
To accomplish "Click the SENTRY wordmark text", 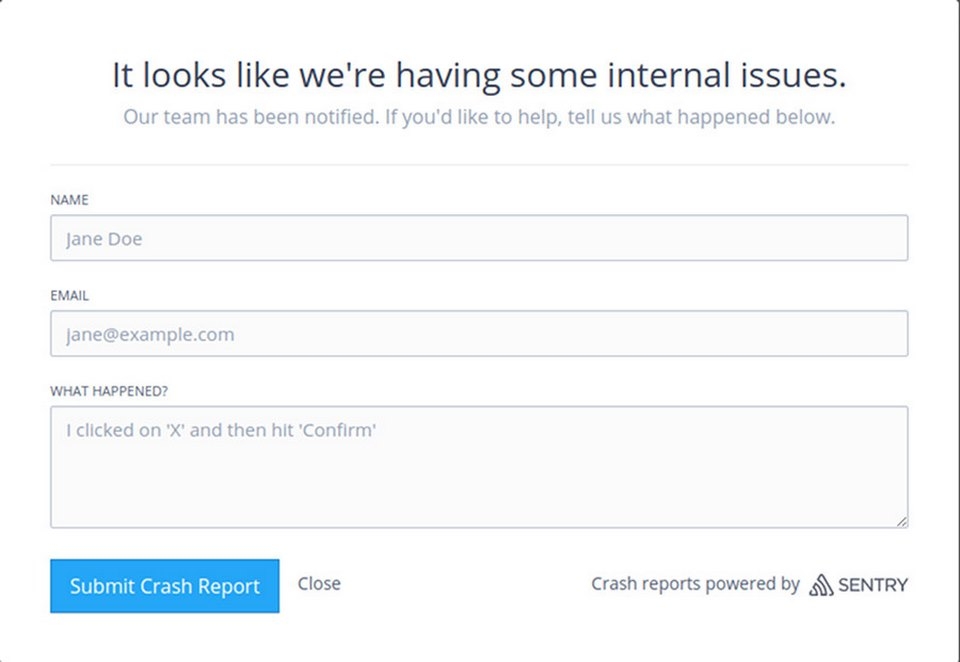I will pyautogui.click(x=873, y=585).
